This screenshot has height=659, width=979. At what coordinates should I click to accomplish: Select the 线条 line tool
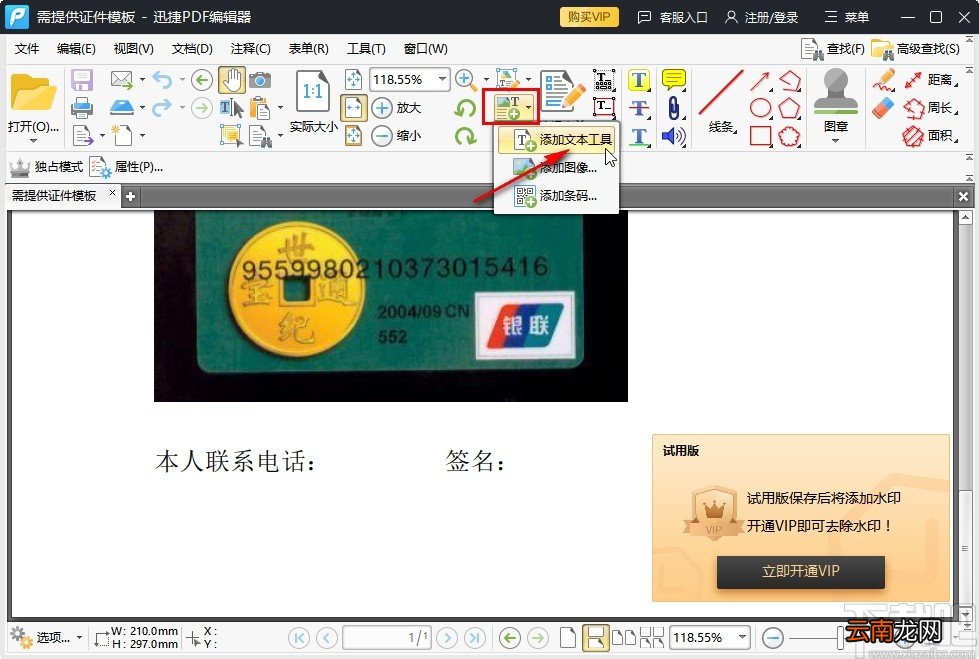(721, 102)
